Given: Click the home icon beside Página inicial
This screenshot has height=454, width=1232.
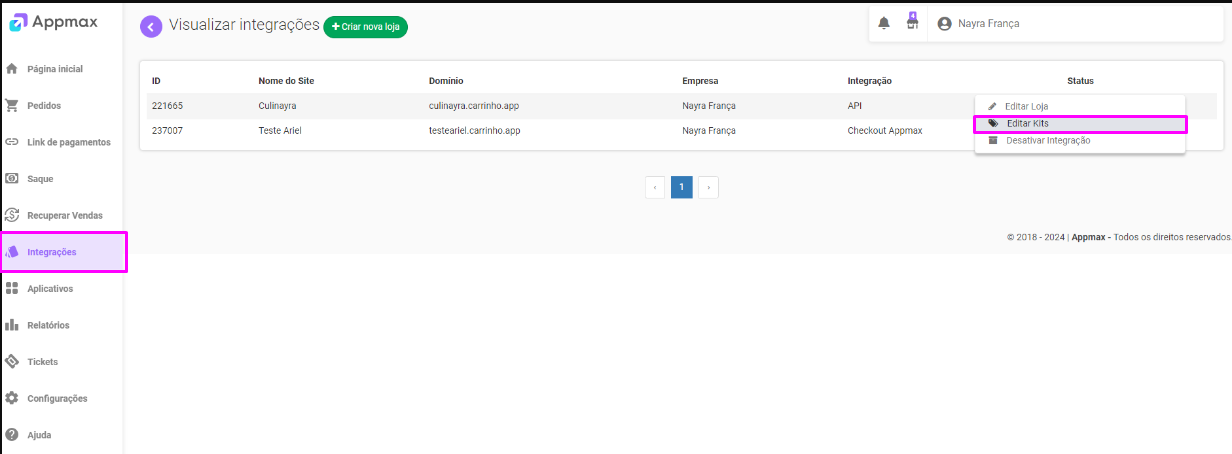Looking at the screenshot, I should (x=12, y=69).
